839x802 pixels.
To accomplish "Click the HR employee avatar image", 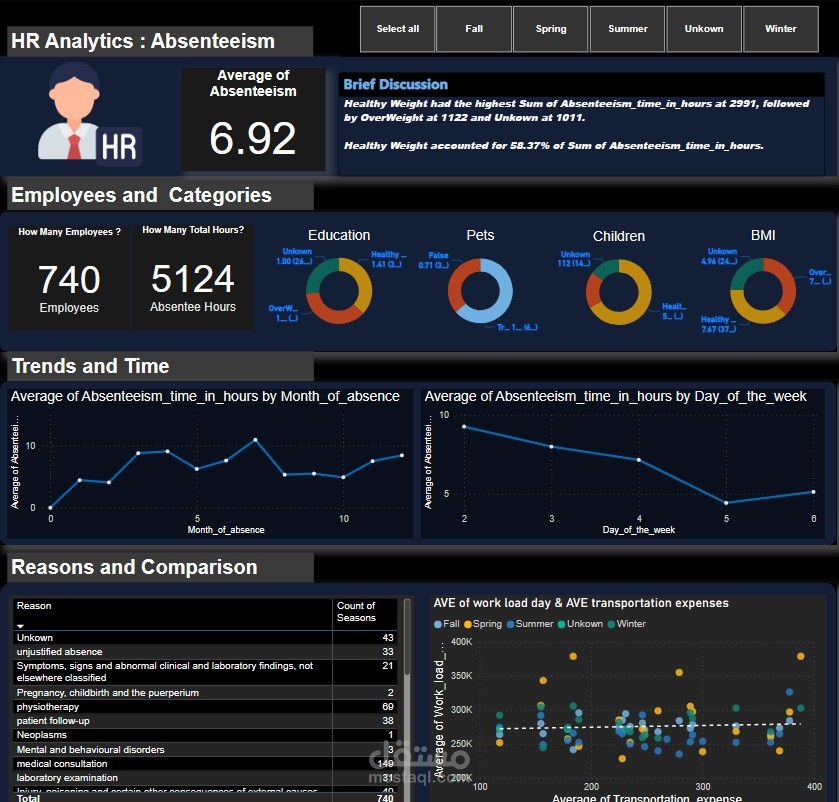I will 89,113.
